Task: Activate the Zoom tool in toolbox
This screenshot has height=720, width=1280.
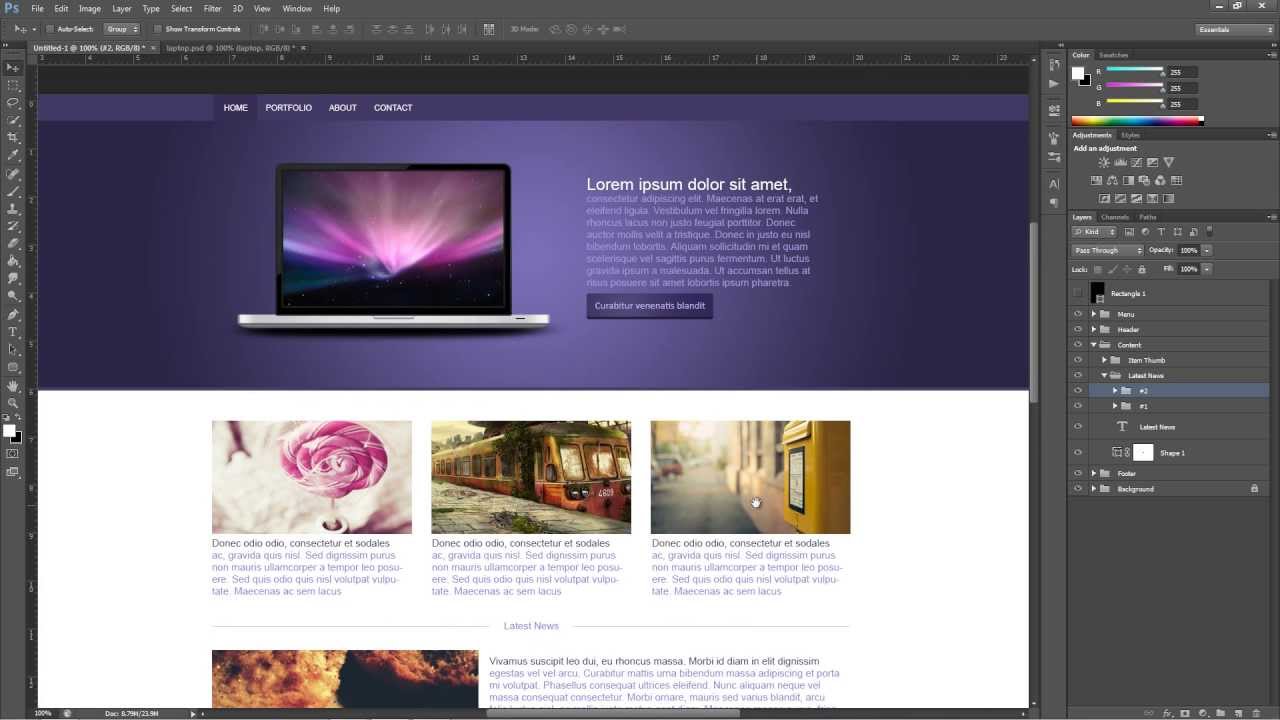Action: (13, 403)
